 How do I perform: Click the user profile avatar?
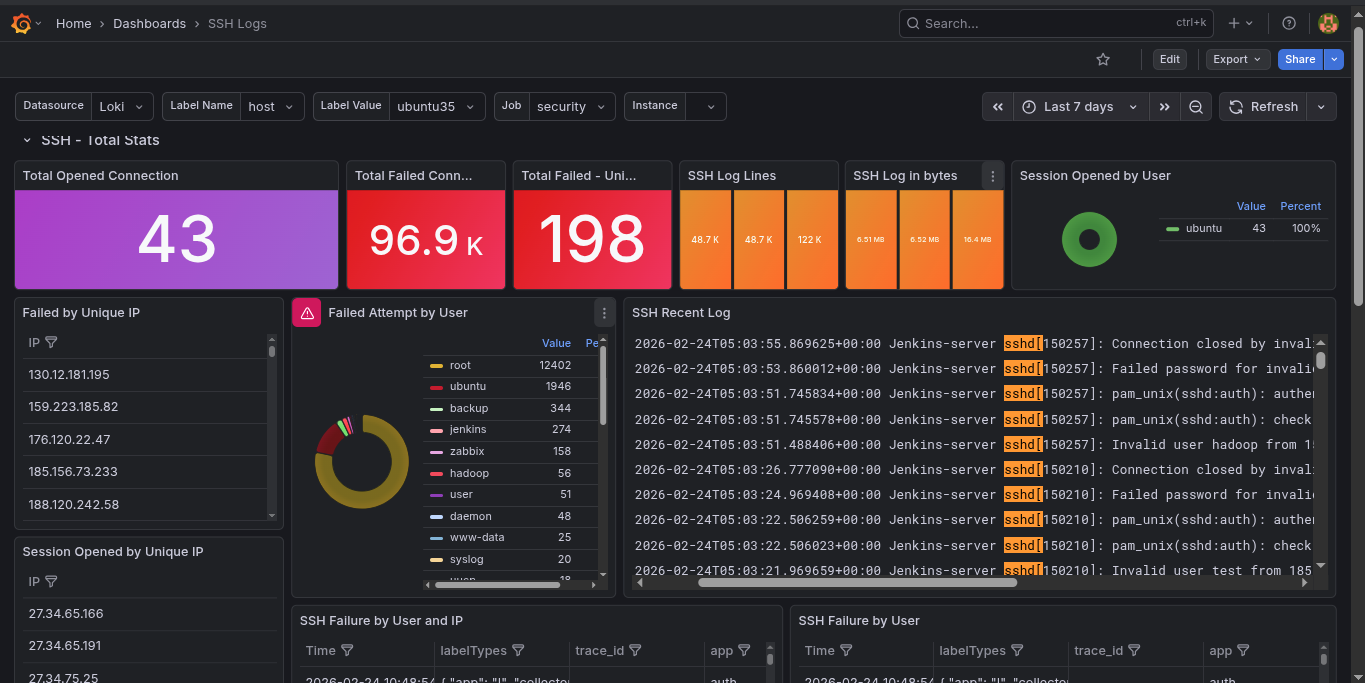tap(1329, 23)
